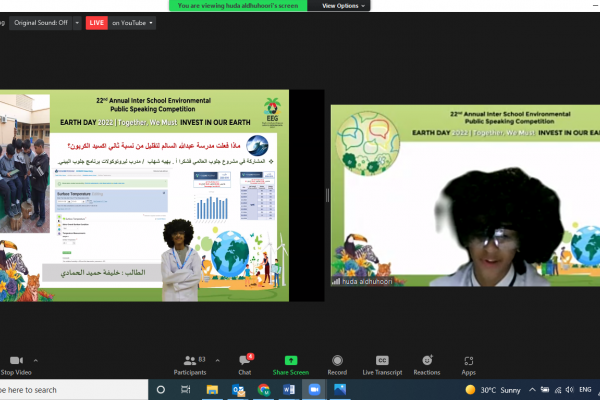Click the red LIVE indicator
Viewport: 600px width, 400px height.
(x=97, y=22)
